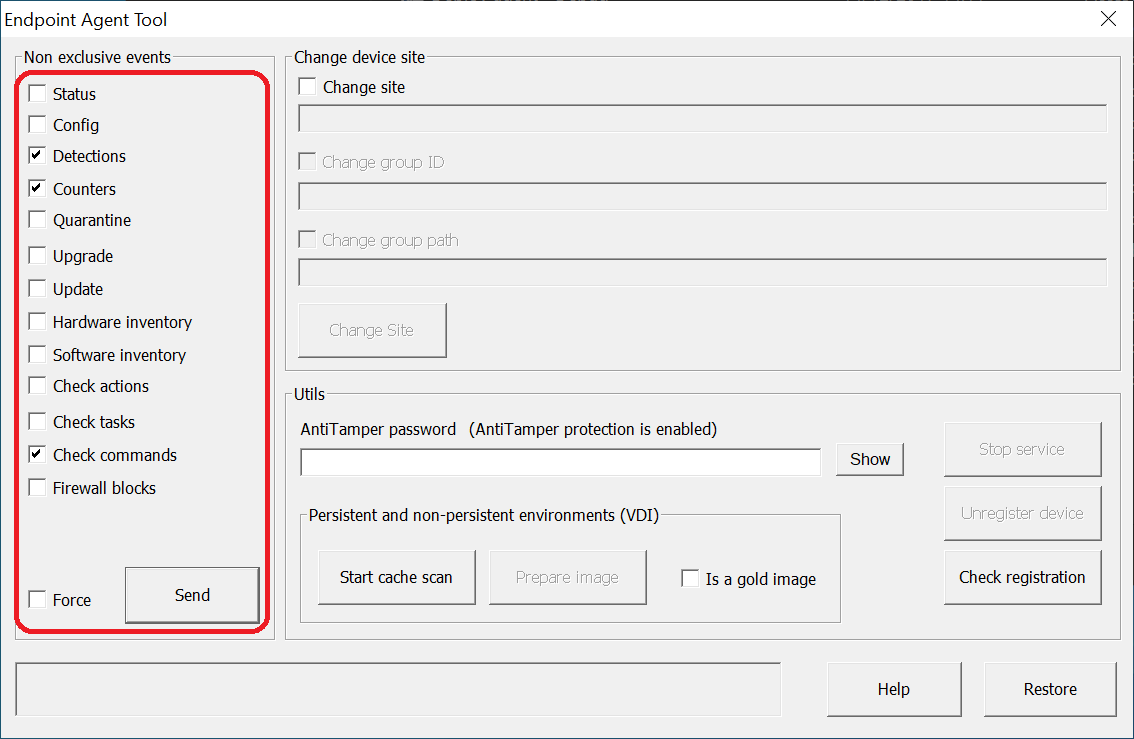Enable the Update event checkbox
The image size is (1134, 739).
[38, 288]
